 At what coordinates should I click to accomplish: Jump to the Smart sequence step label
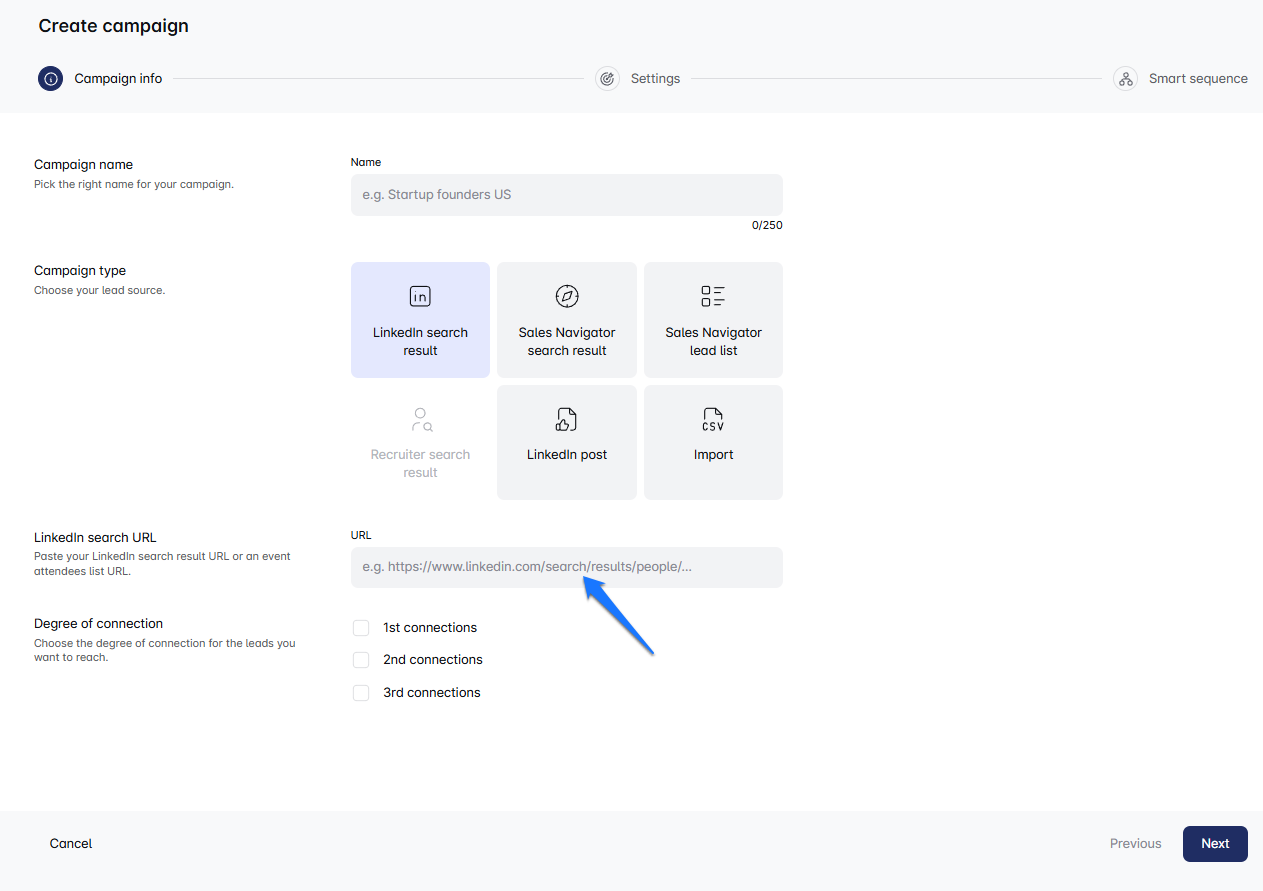(x=1197, y=78)
